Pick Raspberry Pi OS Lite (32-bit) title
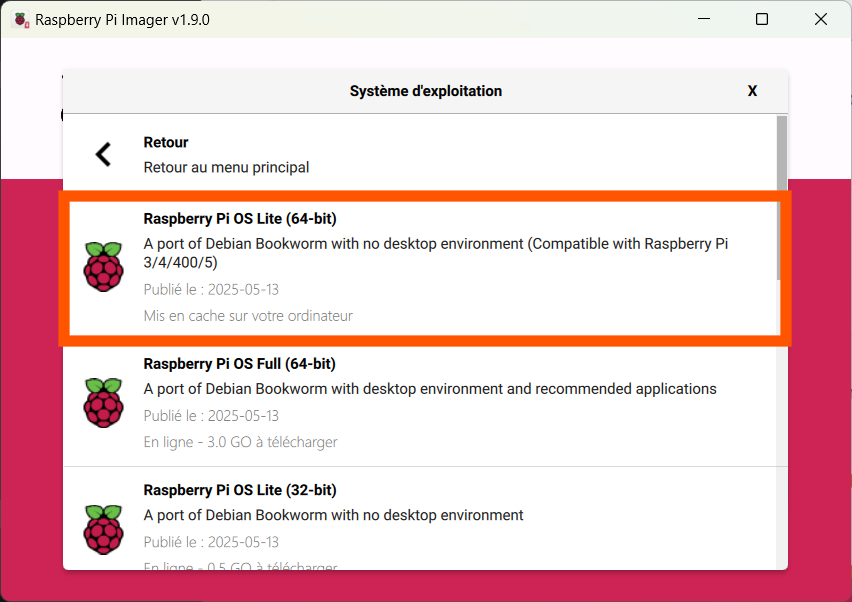 [240, 490]
